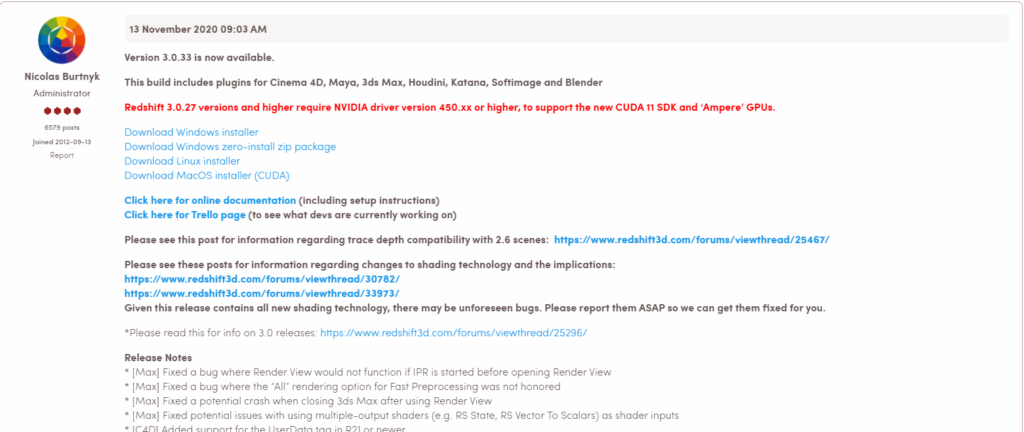
Task: Open the viewthread/30782 forum link
Action: 262,279
